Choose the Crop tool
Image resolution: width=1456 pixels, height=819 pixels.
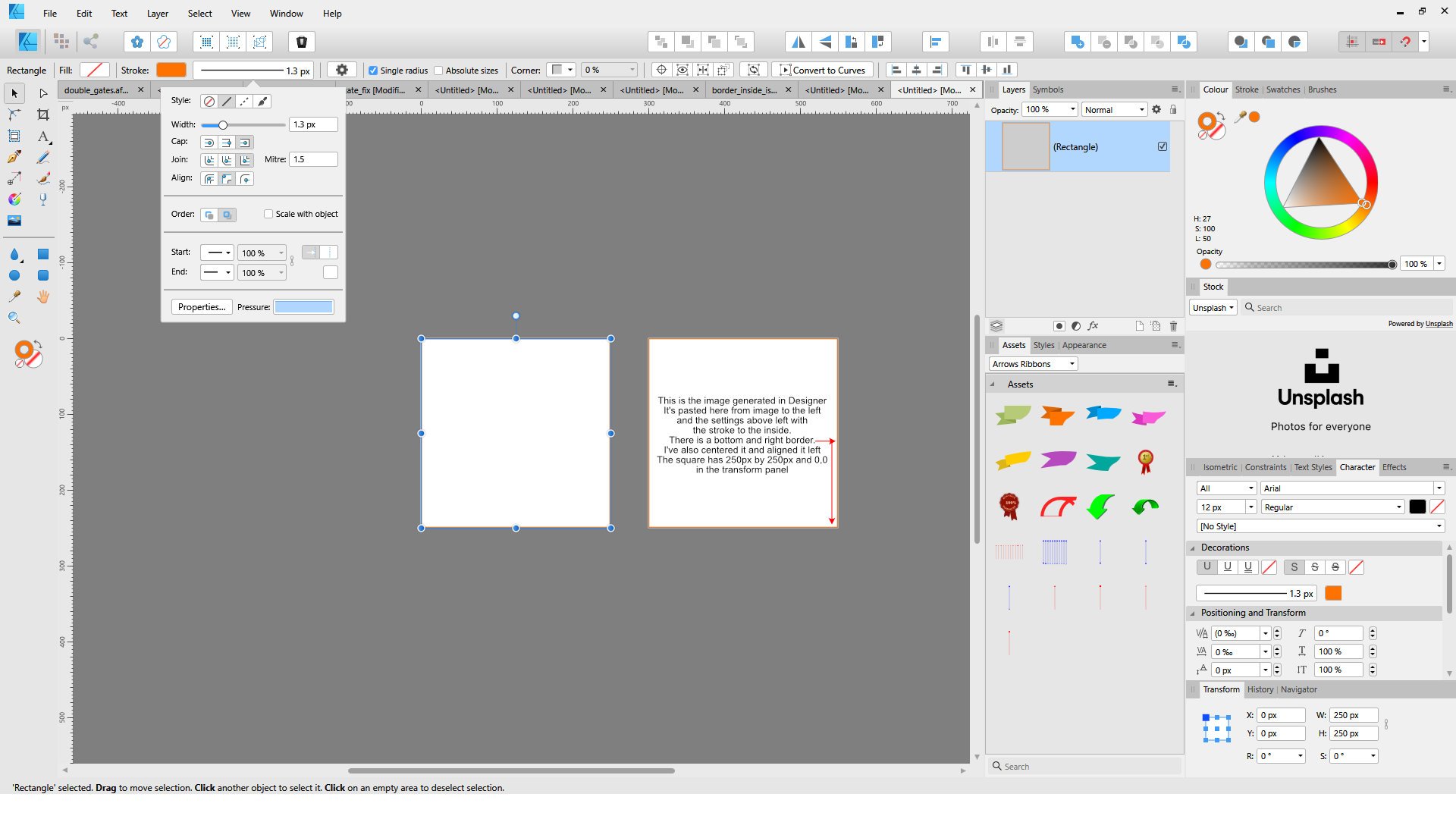tap(43, 115)
